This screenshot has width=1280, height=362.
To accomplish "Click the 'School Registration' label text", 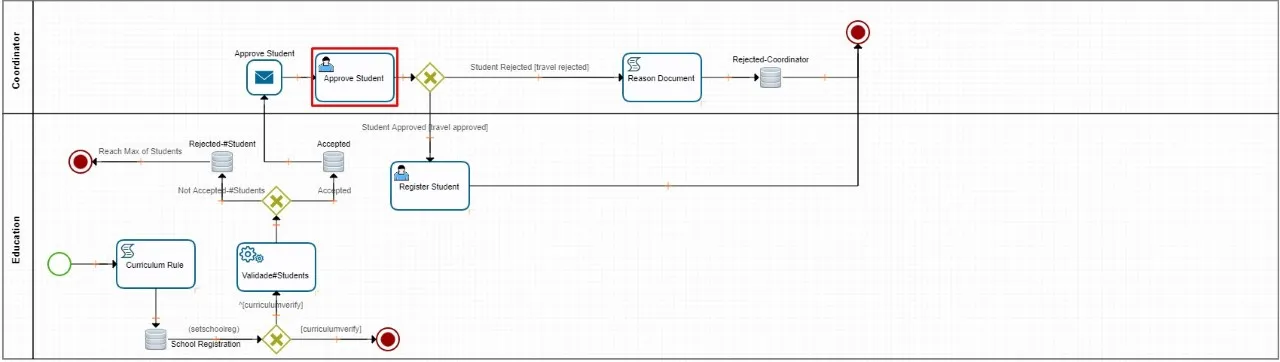I will (206, 344).
